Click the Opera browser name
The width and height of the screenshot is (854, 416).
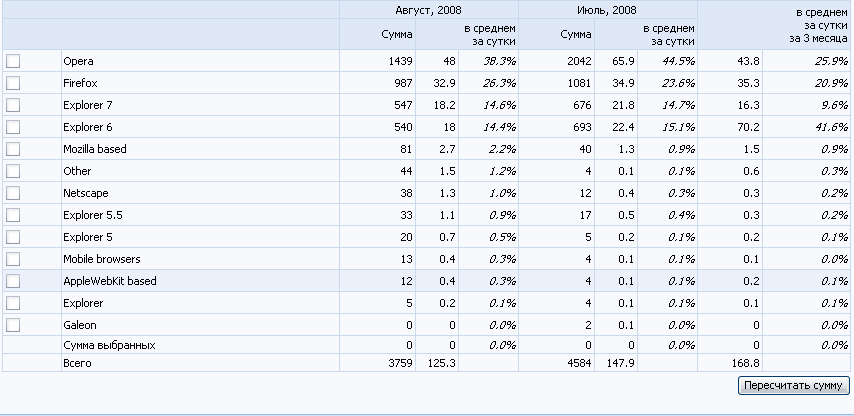pos(78,61)
